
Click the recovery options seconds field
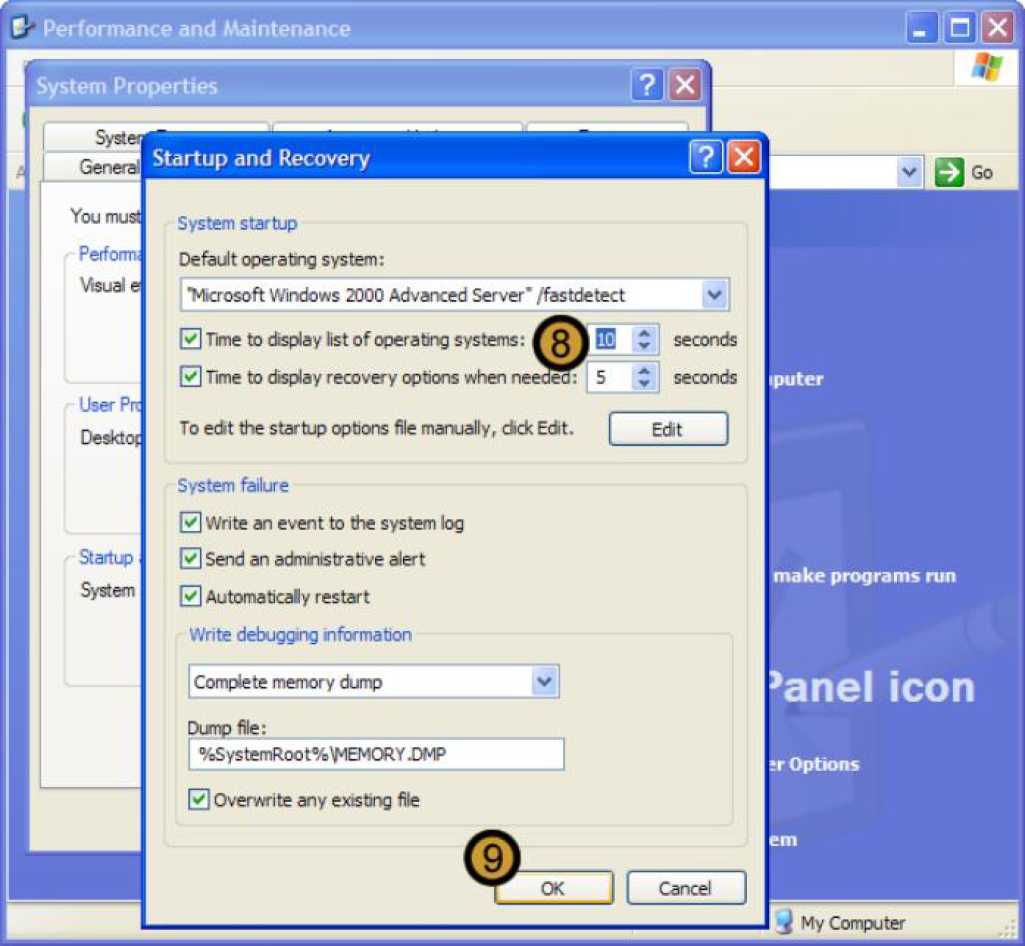pyautogui.click(x=611, y=377)
